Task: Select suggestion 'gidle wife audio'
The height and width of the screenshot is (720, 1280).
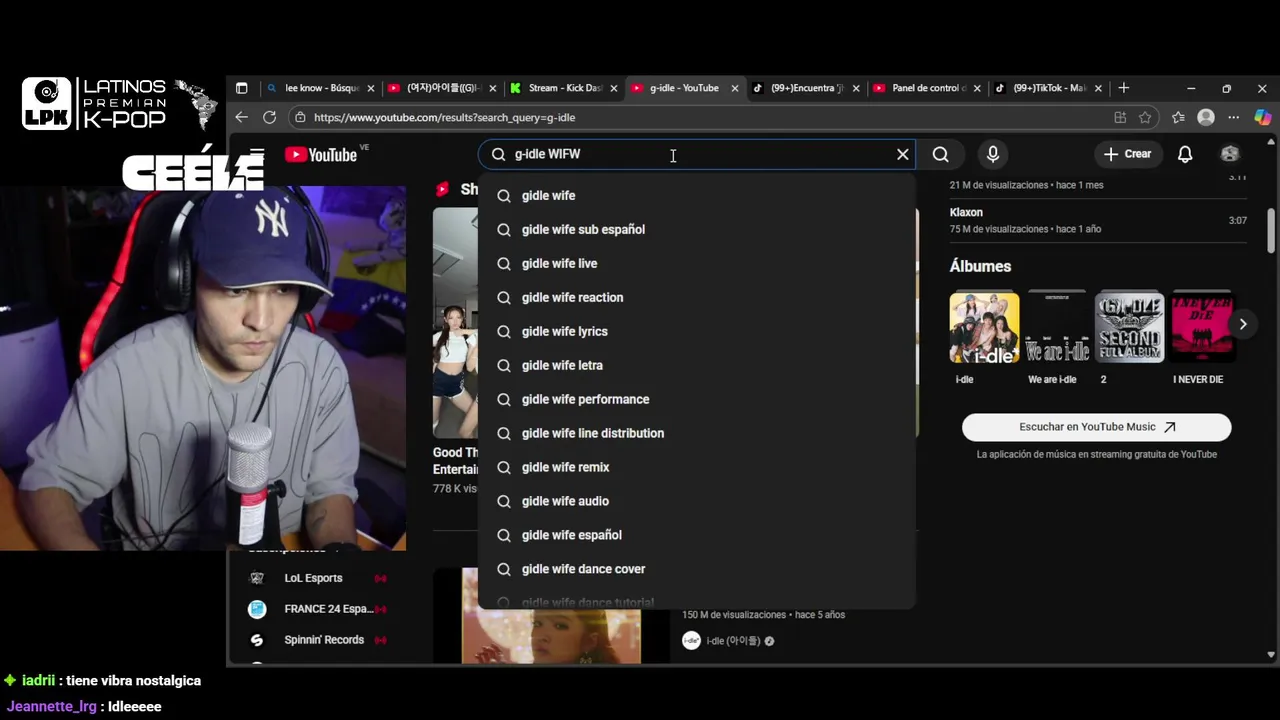Action: (697, 502)
